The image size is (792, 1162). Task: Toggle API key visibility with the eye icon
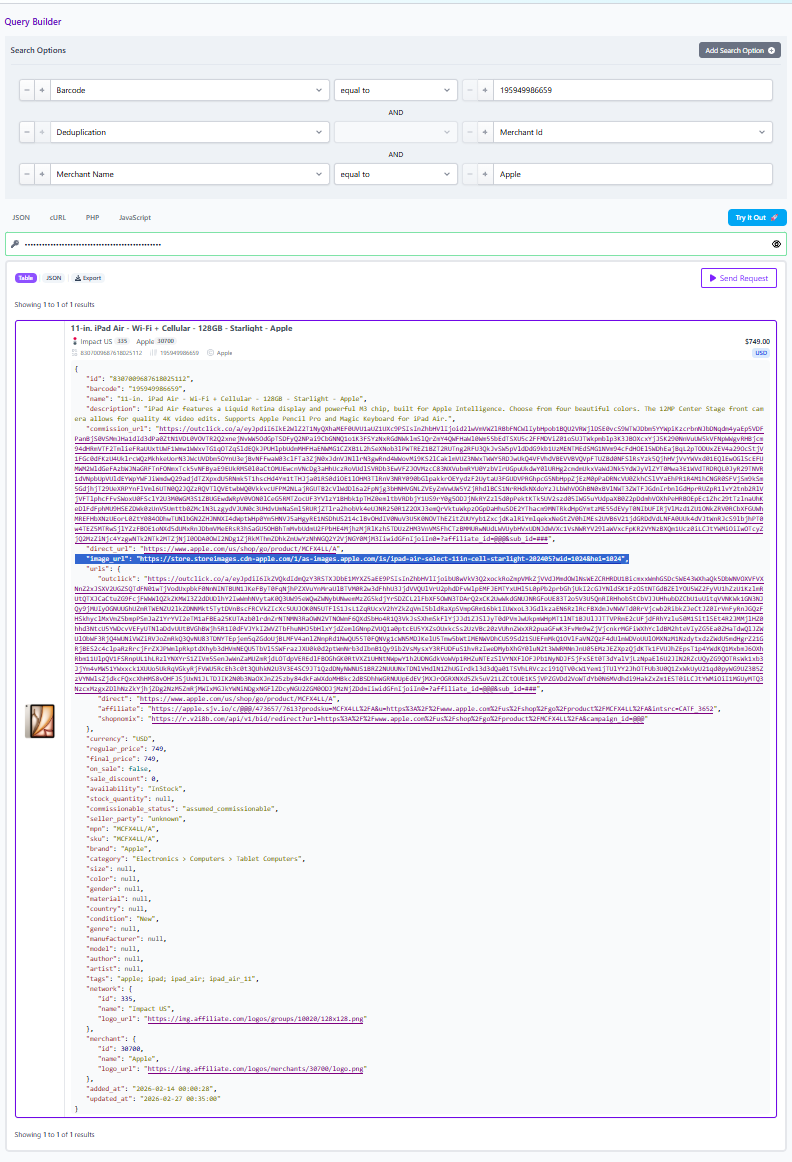pyautogui.click(x=777, y=244)
